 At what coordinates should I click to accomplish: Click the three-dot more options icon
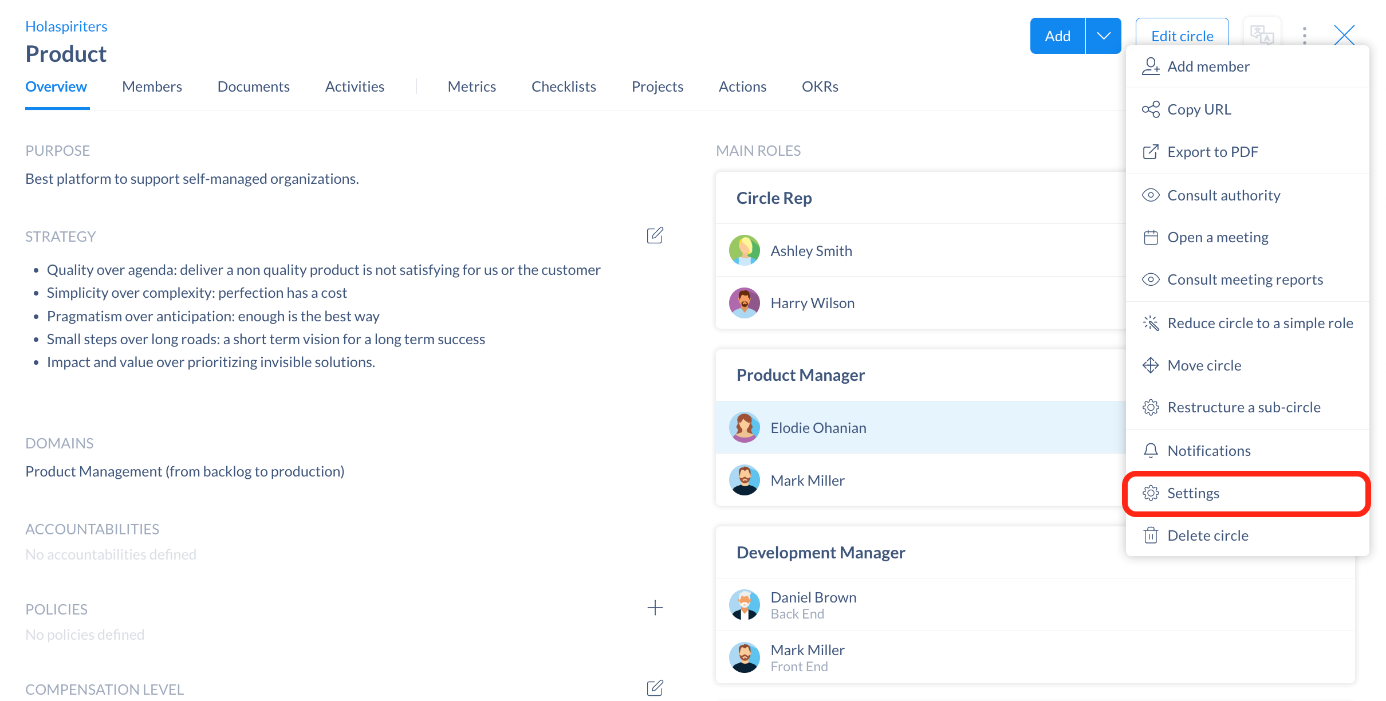coord(1305,36)
